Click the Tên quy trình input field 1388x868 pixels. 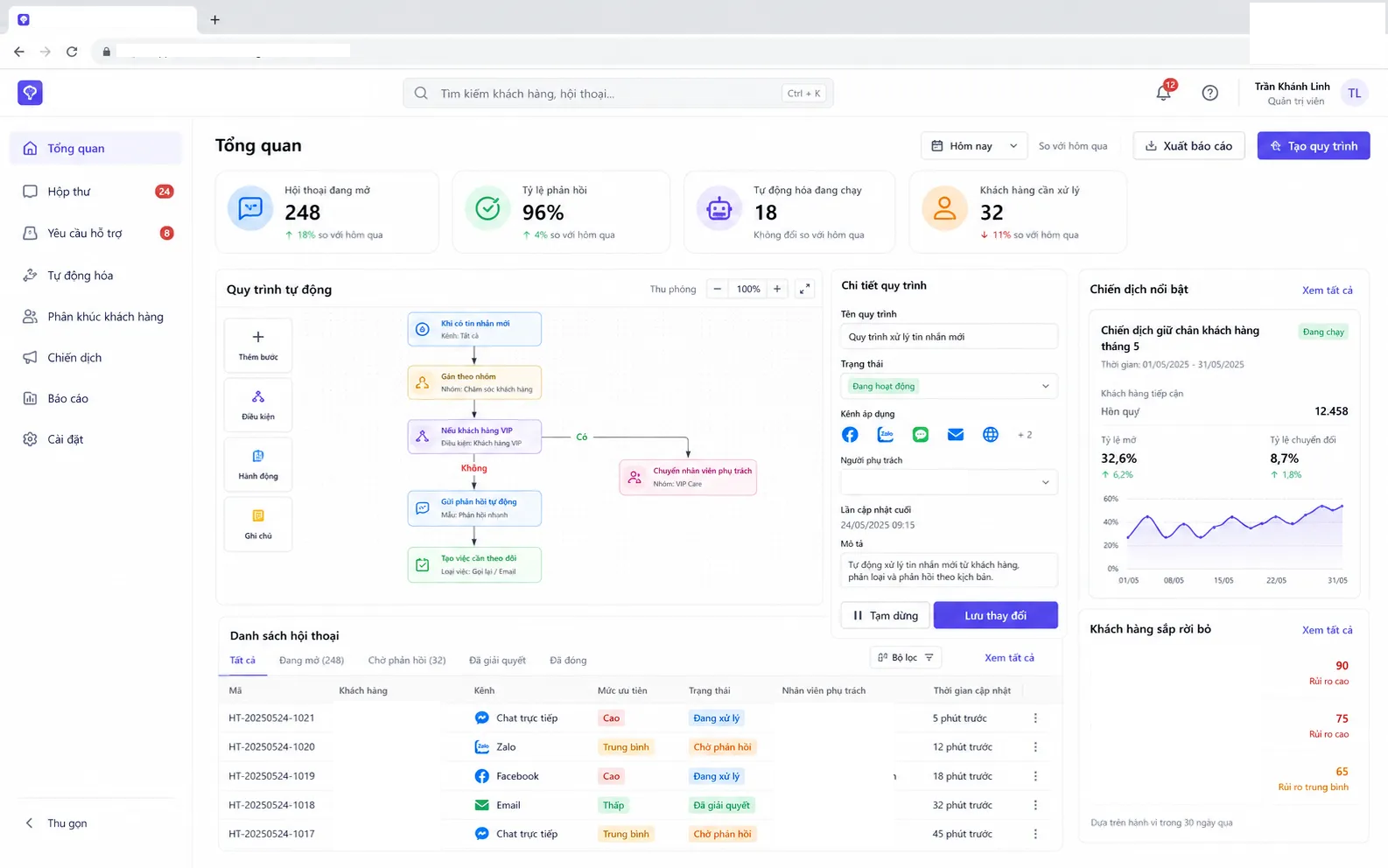click(x=949, y=337)
